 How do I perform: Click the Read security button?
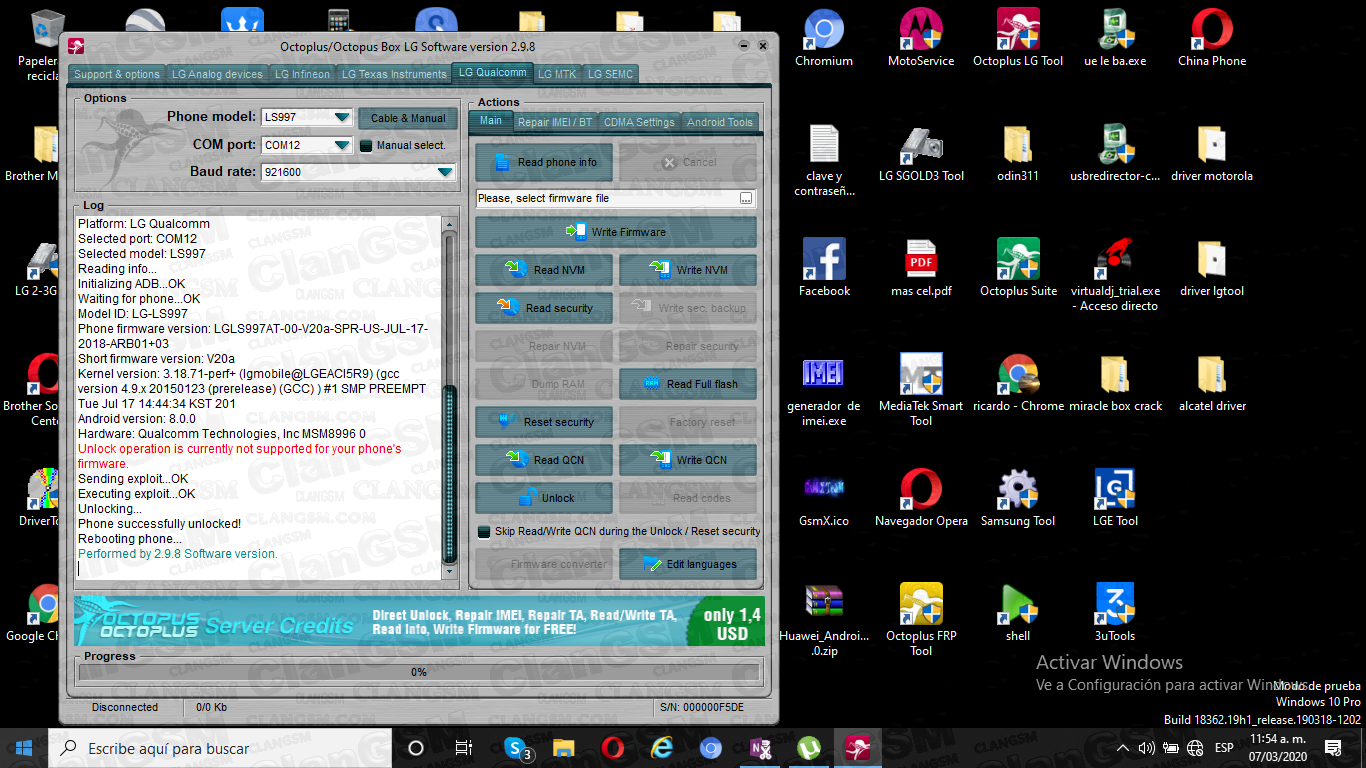(x=544, y=308)
